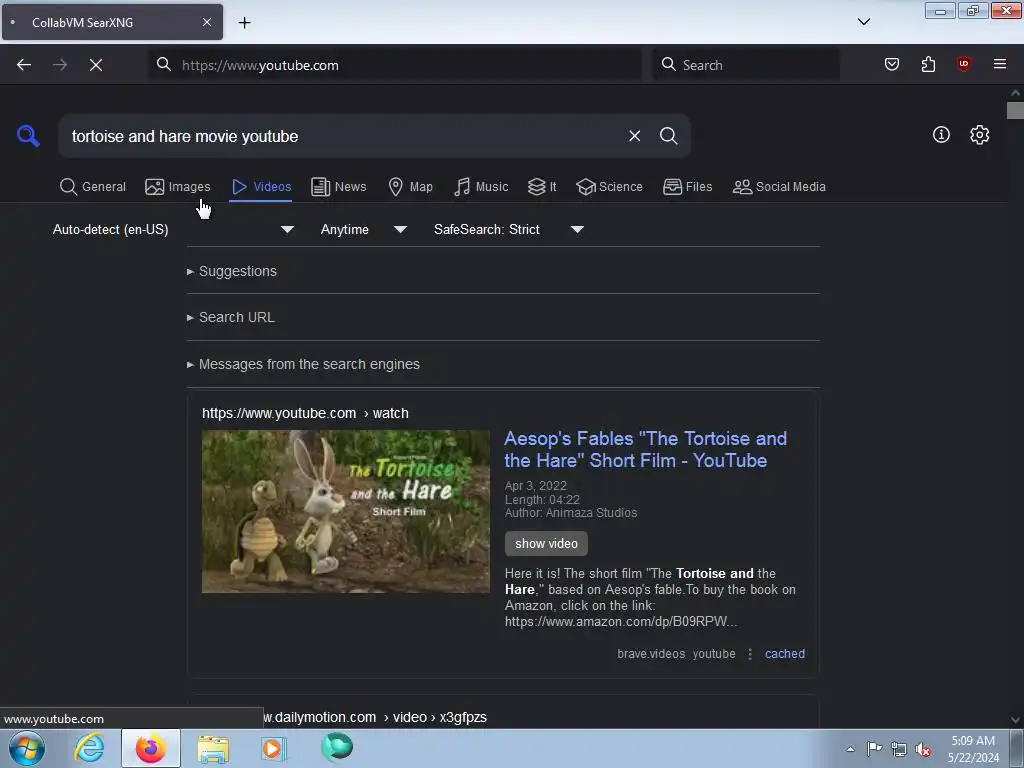Image resolution: width=1024 pixels, height=768 pixels.
Task: Open the network status tray icon
Action: pyautogui.click(x=899, y=749)
